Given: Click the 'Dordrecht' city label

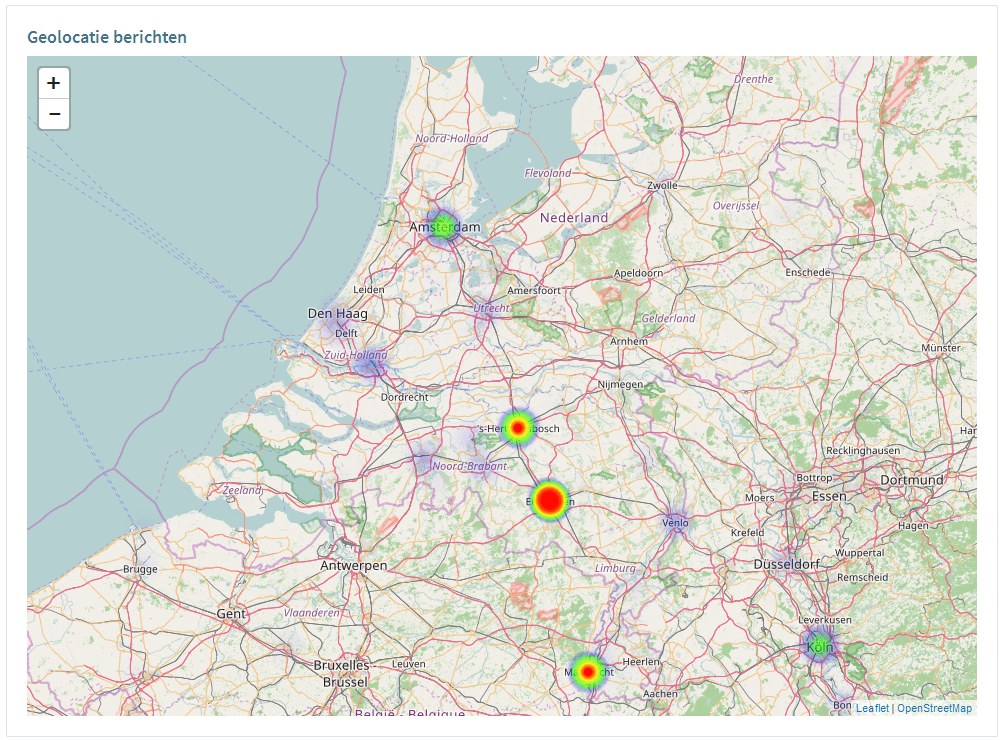Looking at the screenshot, I should tap(404, 397).
